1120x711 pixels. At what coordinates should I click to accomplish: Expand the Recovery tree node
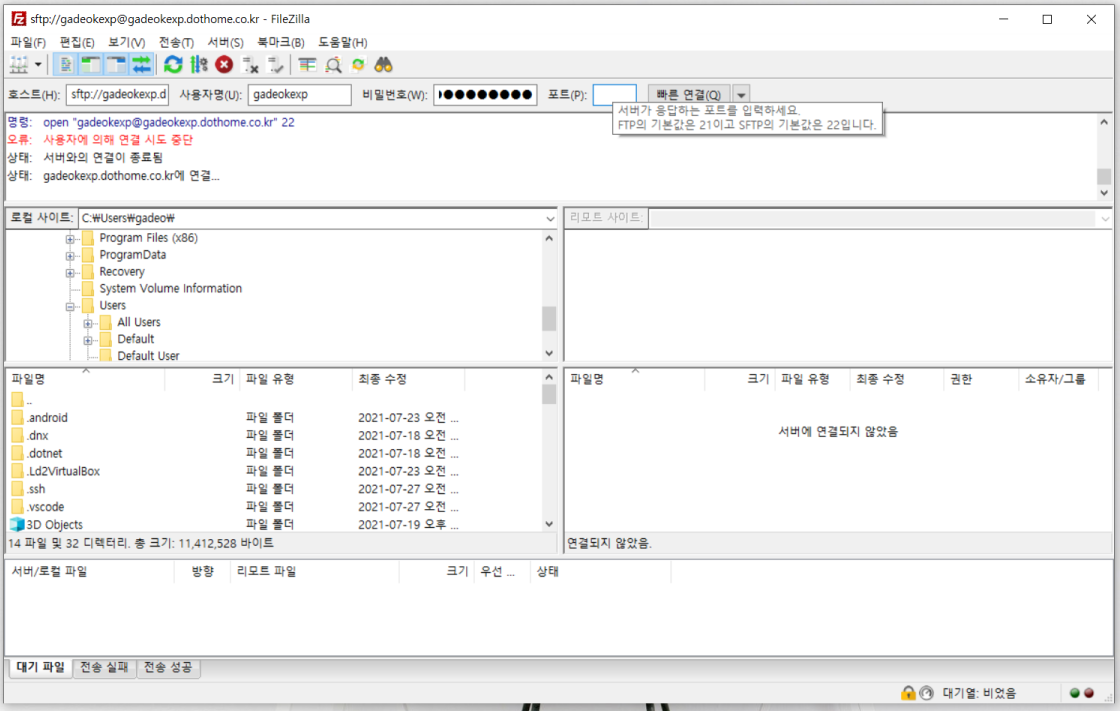tap(70, 272)
